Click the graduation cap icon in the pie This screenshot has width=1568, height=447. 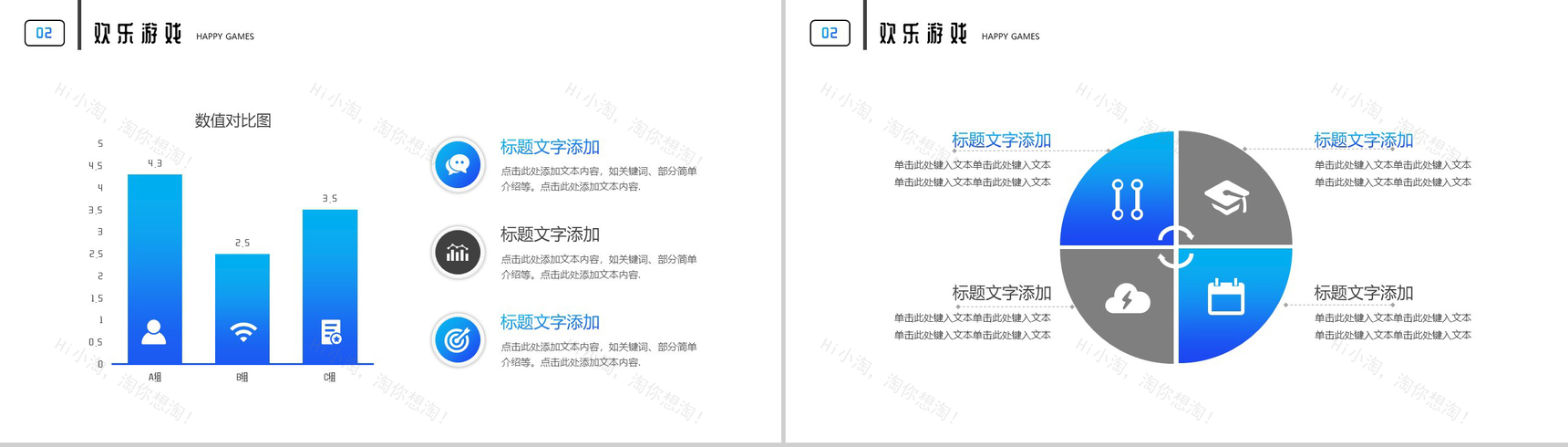pos(1226,198)
